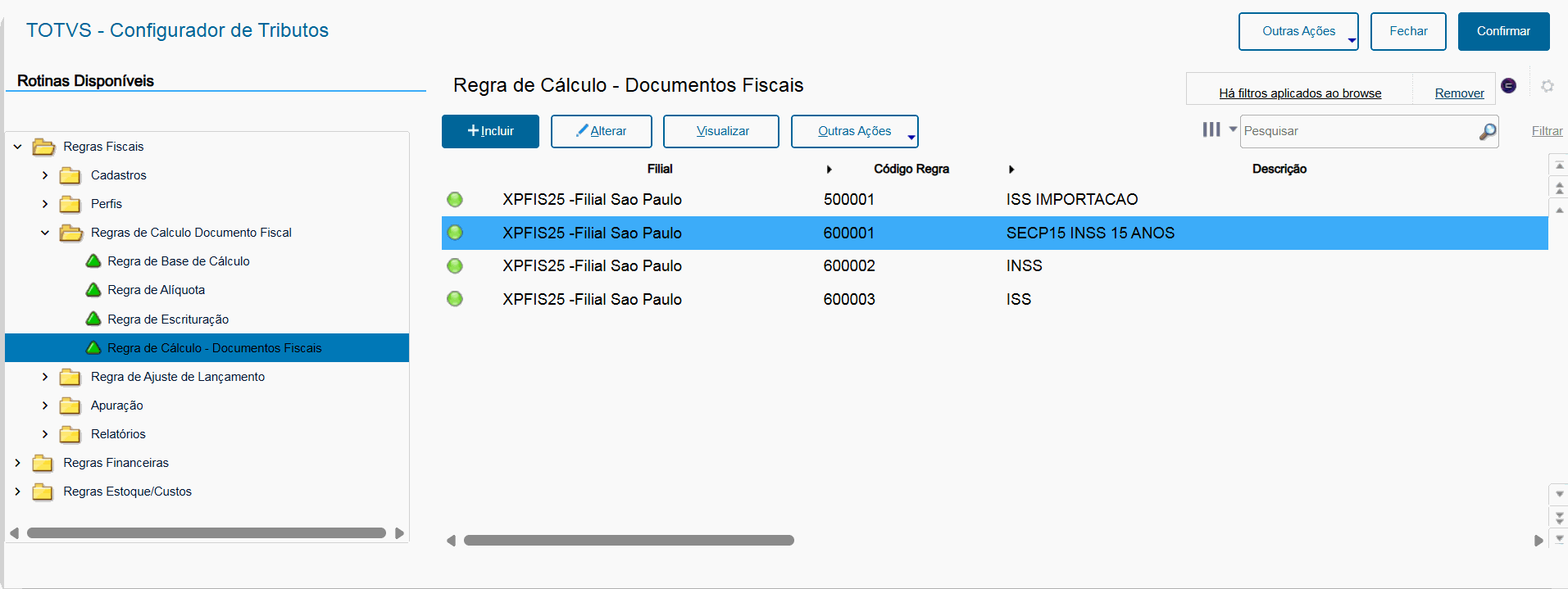
Task: Open Regra de Base de Cálculo
Action: [178, 261]
